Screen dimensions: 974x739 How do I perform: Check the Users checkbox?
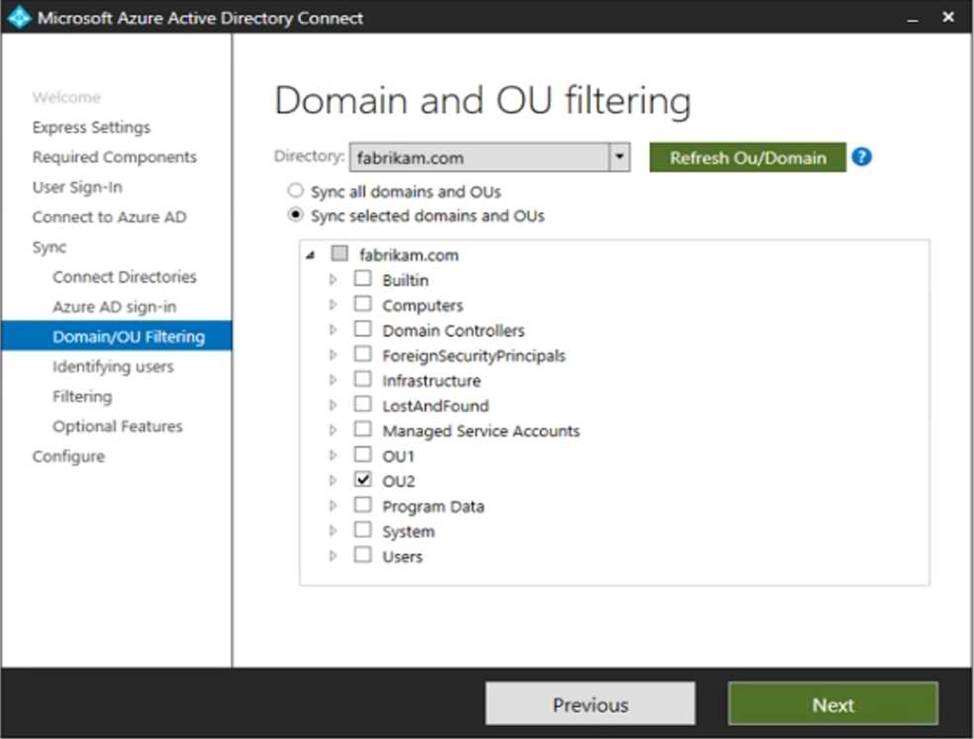click(x=363, y=555)
